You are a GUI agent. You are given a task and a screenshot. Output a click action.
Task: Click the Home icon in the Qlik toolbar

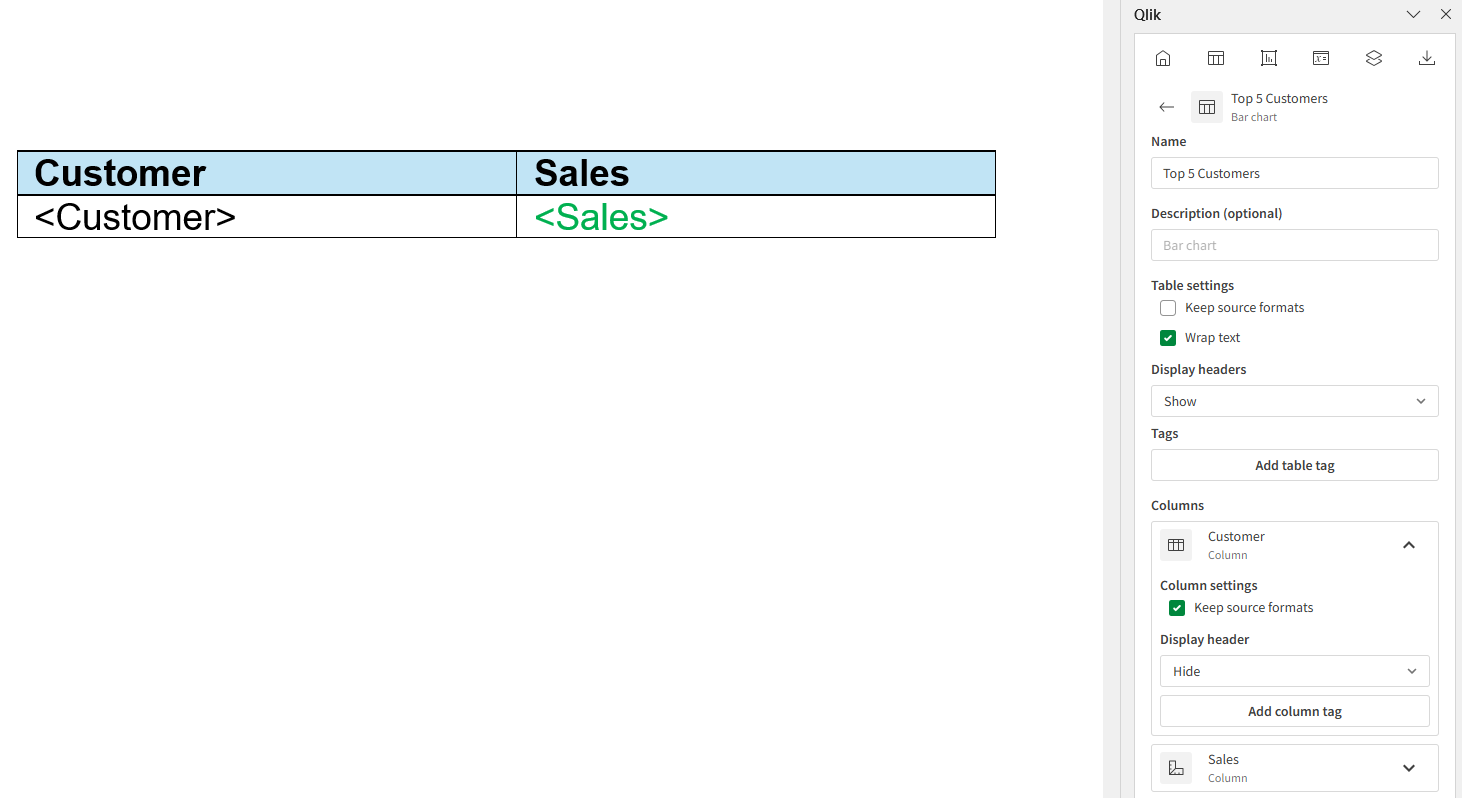(x=1163, y=58)
